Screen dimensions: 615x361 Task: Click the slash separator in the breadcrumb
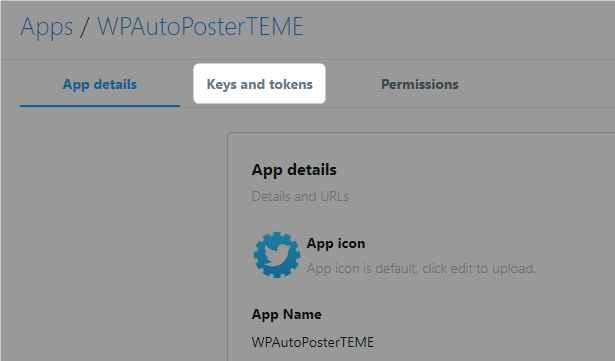pyautogui.click(x=84, y=27)
